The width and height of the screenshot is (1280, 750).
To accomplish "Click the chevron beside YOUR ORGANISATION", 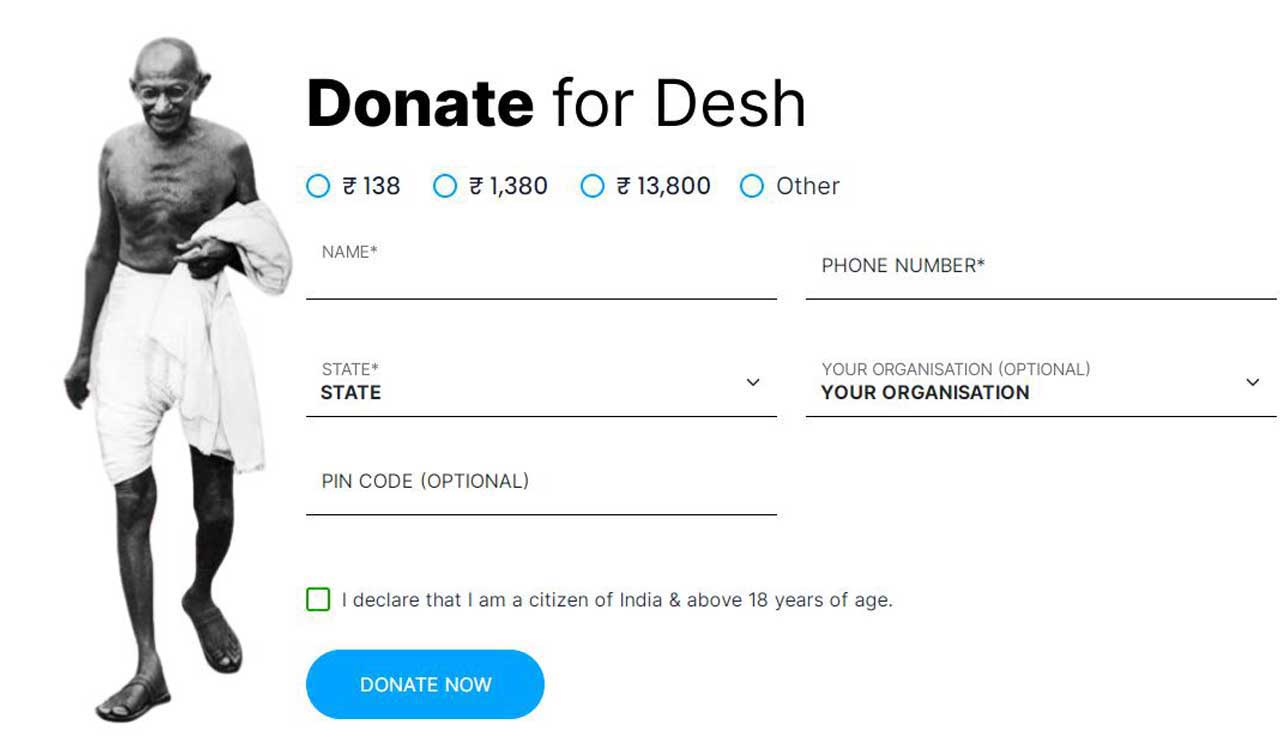I will click(x=1252, y=382).
